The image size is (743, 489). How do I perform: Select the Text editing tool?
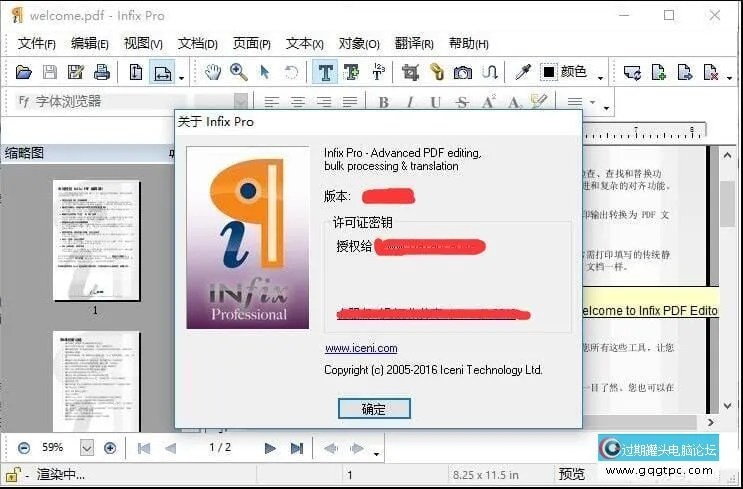tap(325, 72)
